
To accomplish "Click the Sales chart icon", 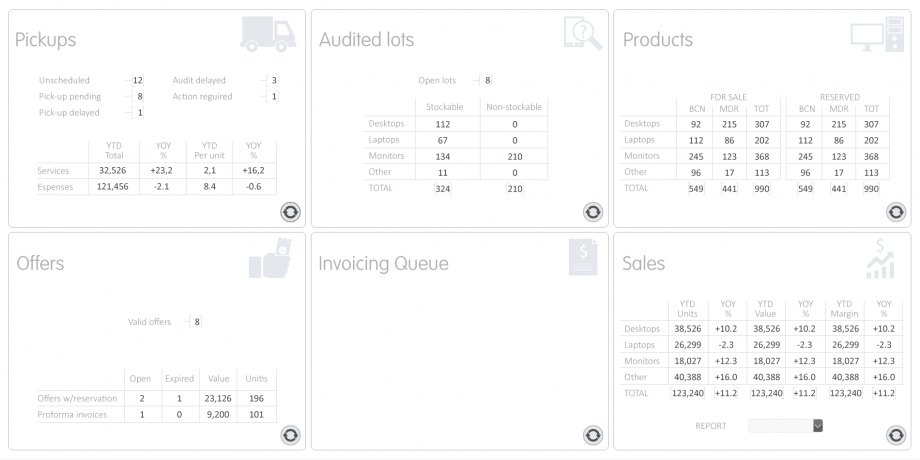I will (x=880, y=259).
